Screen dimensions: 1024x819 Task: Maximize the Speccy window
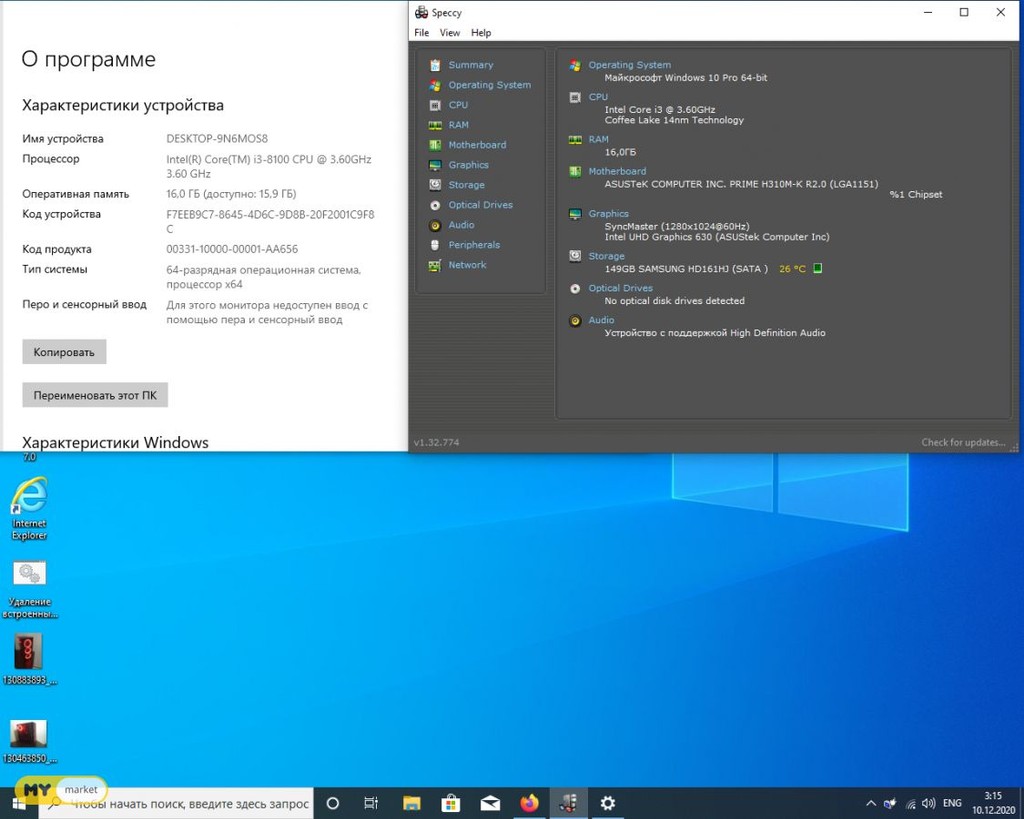(x=964, y=12)
